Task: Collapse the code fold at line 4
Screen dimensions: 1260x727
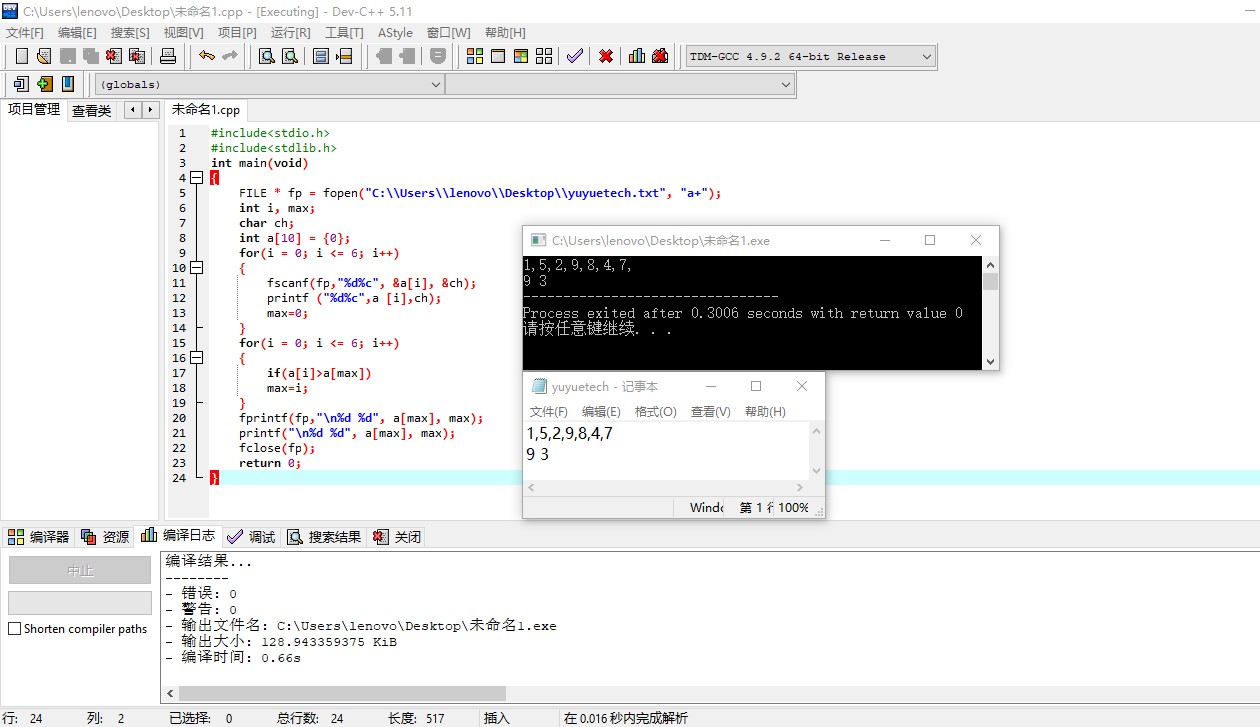Action: [197, 178]
